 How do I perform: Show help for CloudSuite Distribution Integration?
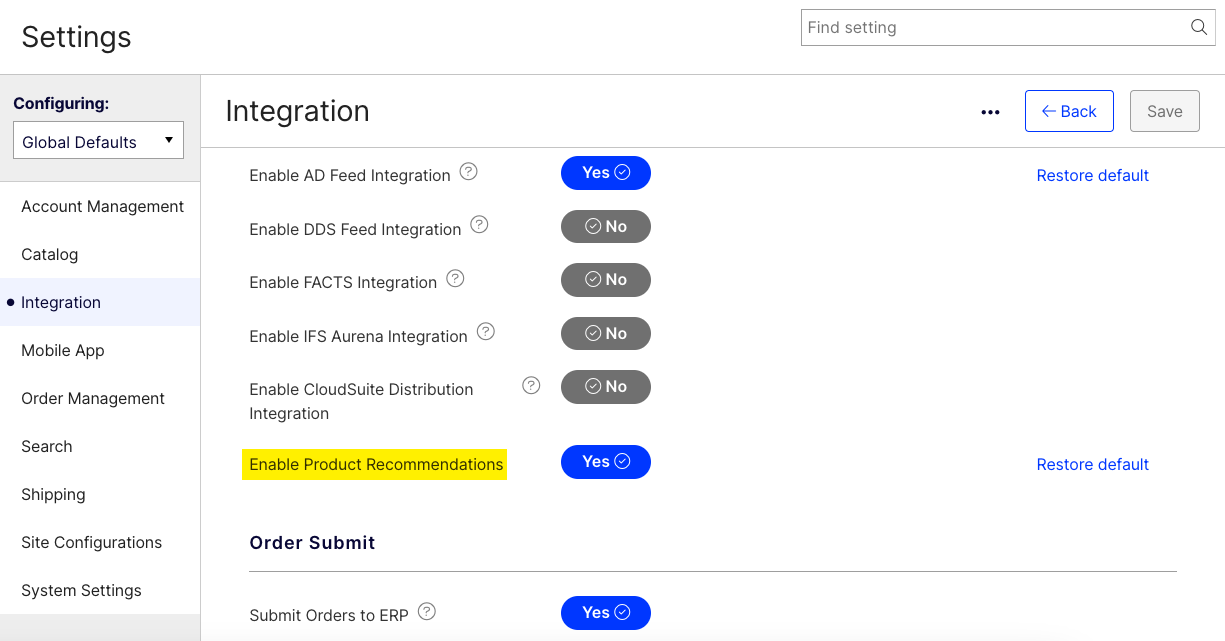pos(531,385)
